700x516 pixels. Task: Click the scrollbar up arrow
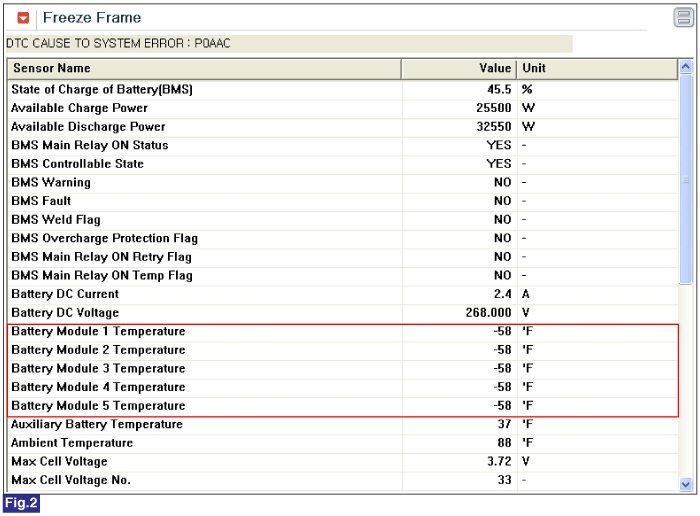click(685, 67)
